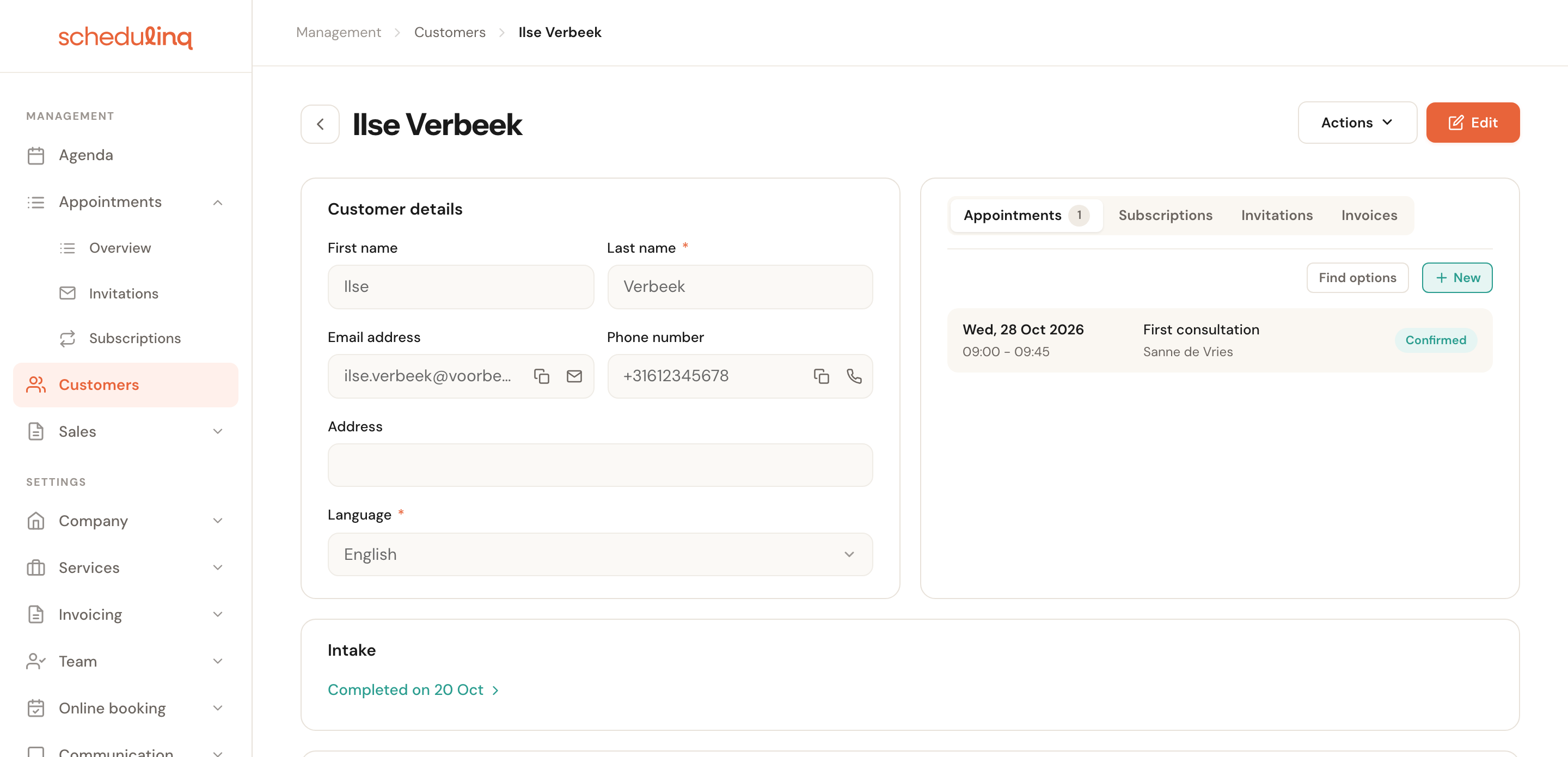
Task: Click the Invoicing document icon
Action: [x=36, y=614]
